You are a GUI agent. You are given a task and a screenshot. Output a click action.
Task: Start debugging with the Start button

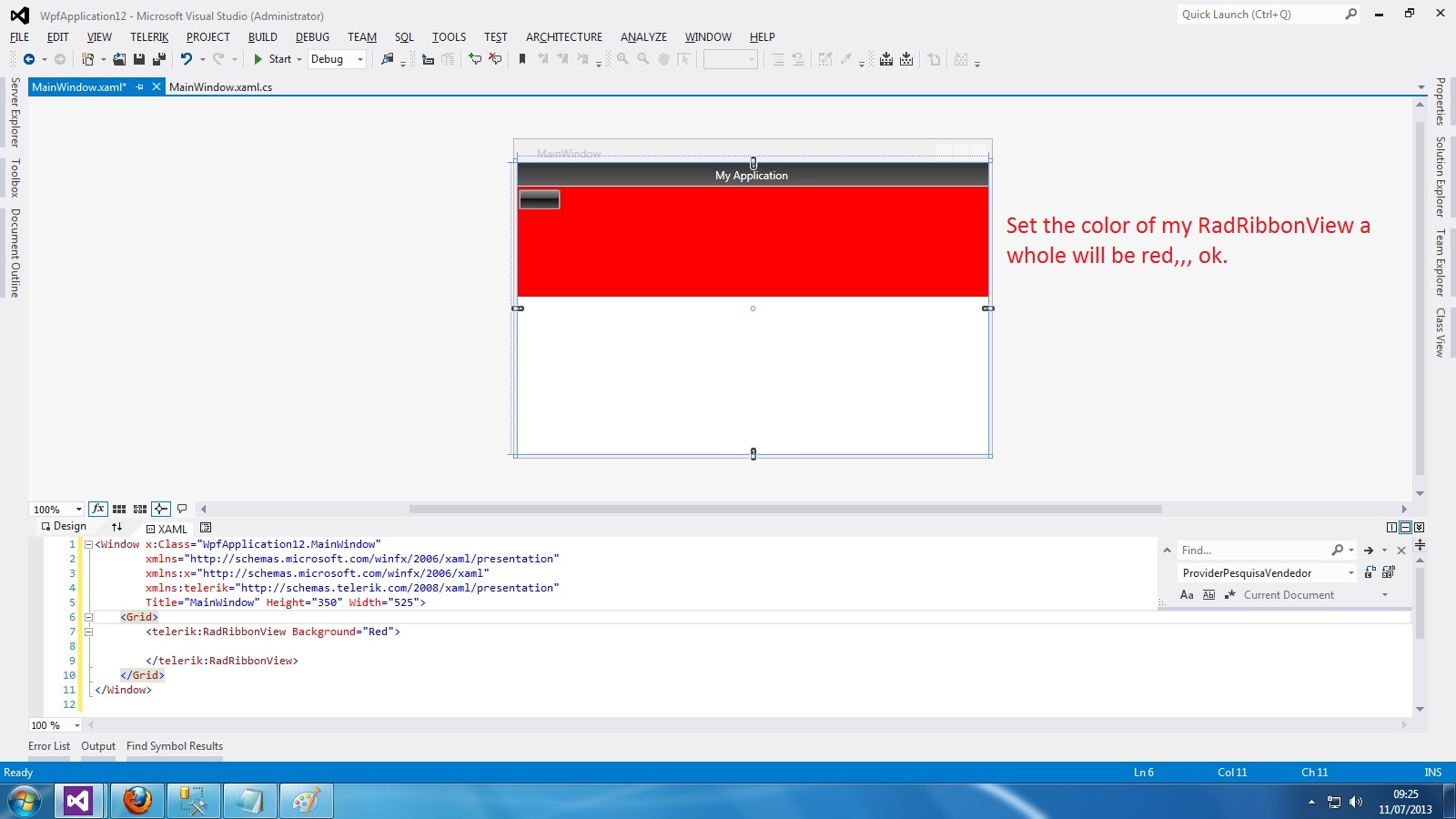coord(272,59)
